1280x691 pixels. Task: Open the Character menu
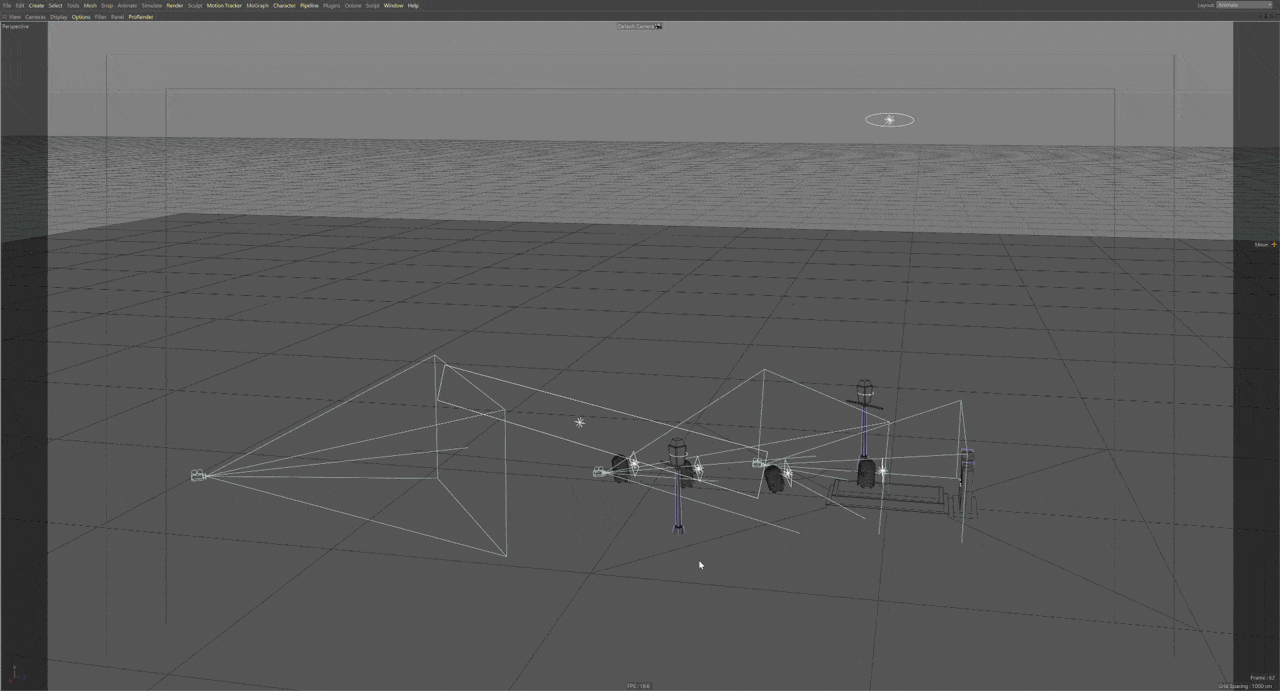284,5
